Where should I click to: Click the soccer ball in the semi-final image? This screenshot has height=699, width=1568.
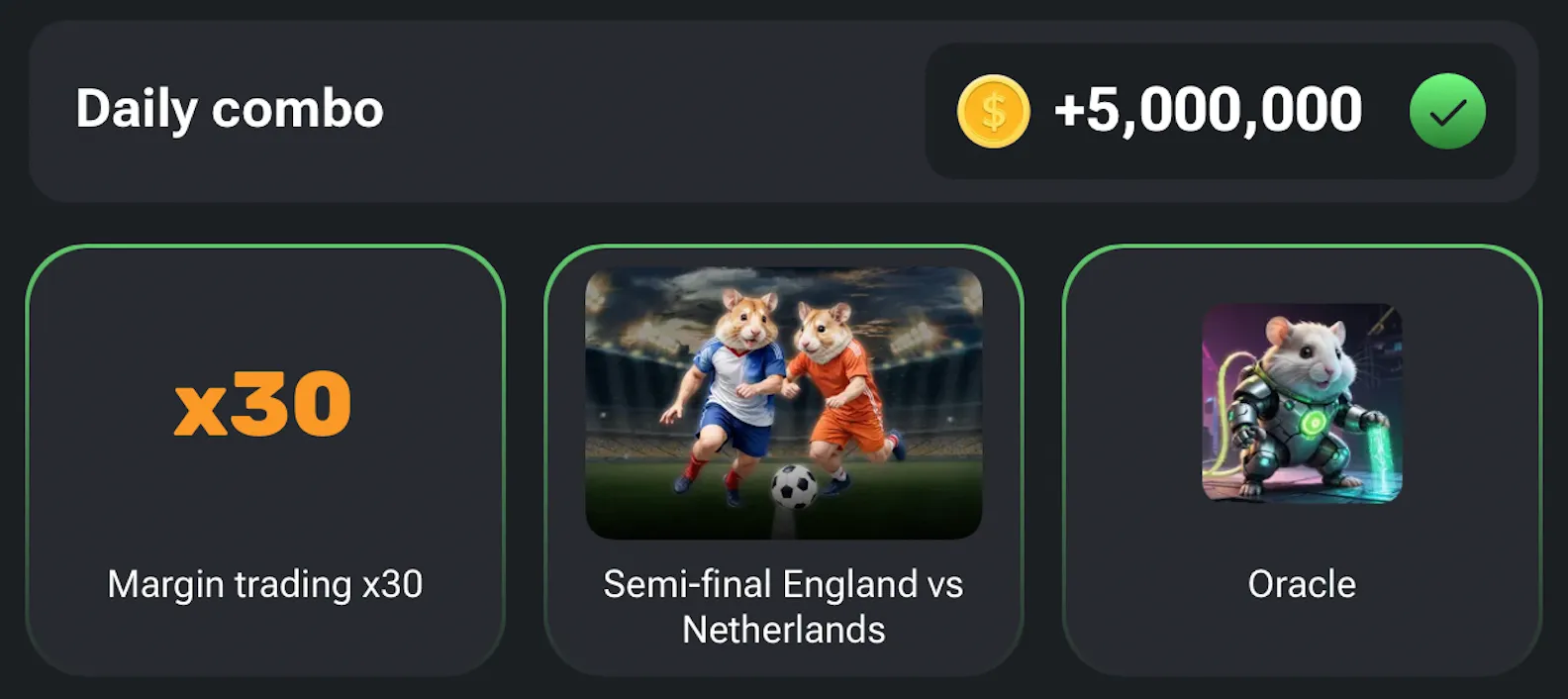pos(793,485)
